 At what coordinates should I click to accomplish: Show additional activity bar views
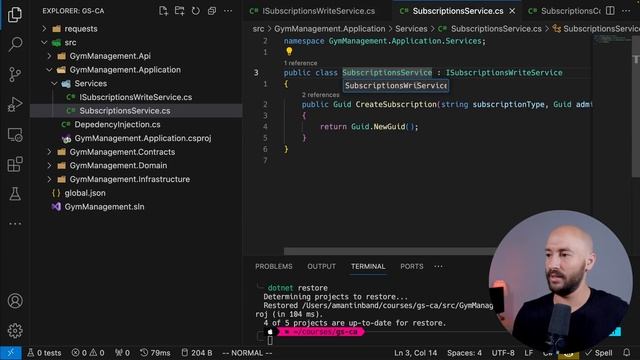[x=15, y=224]
